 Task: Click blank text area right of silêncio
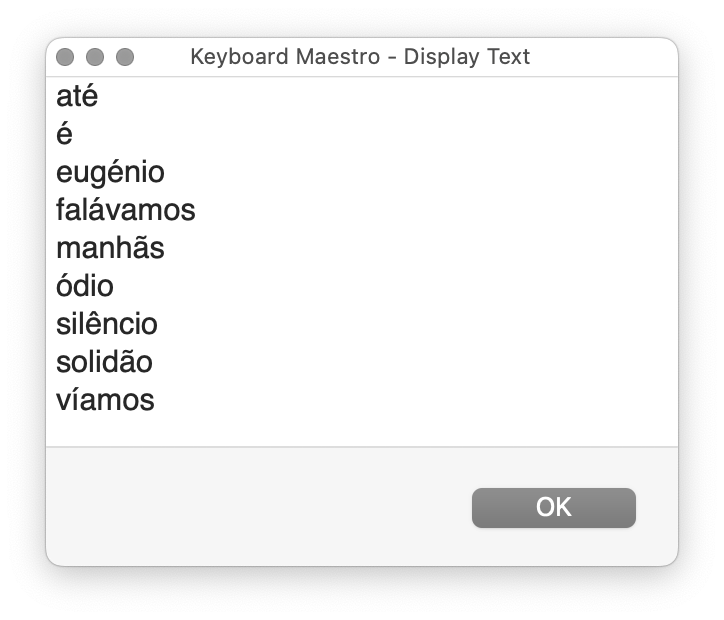pos(418,324)
